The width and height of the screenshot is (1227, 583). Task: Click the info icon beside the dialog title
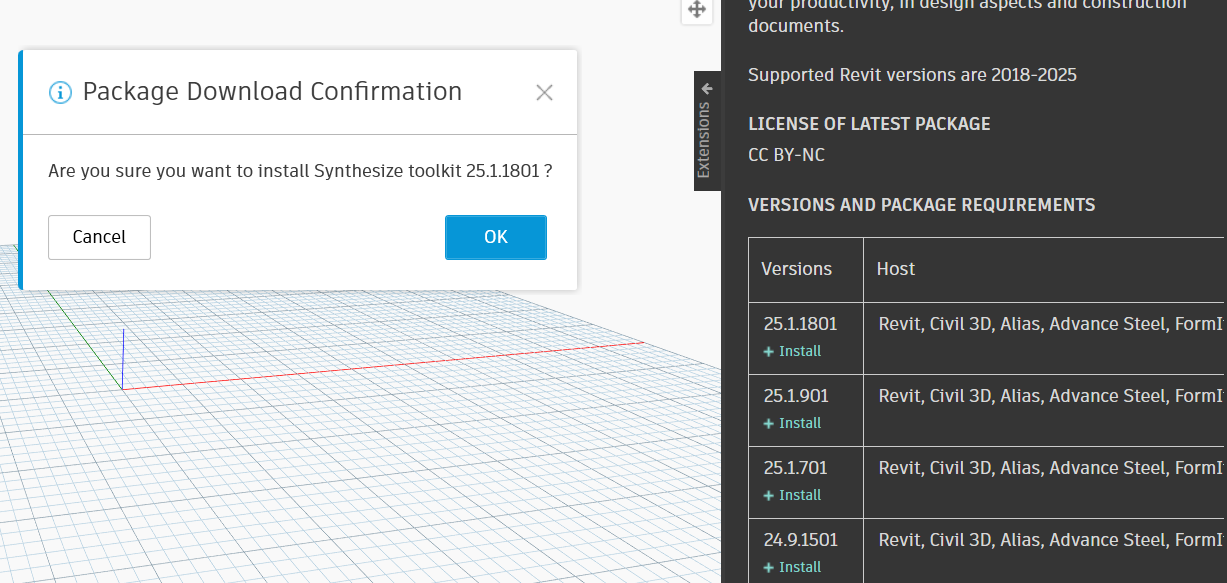click(x=60, y=93)
